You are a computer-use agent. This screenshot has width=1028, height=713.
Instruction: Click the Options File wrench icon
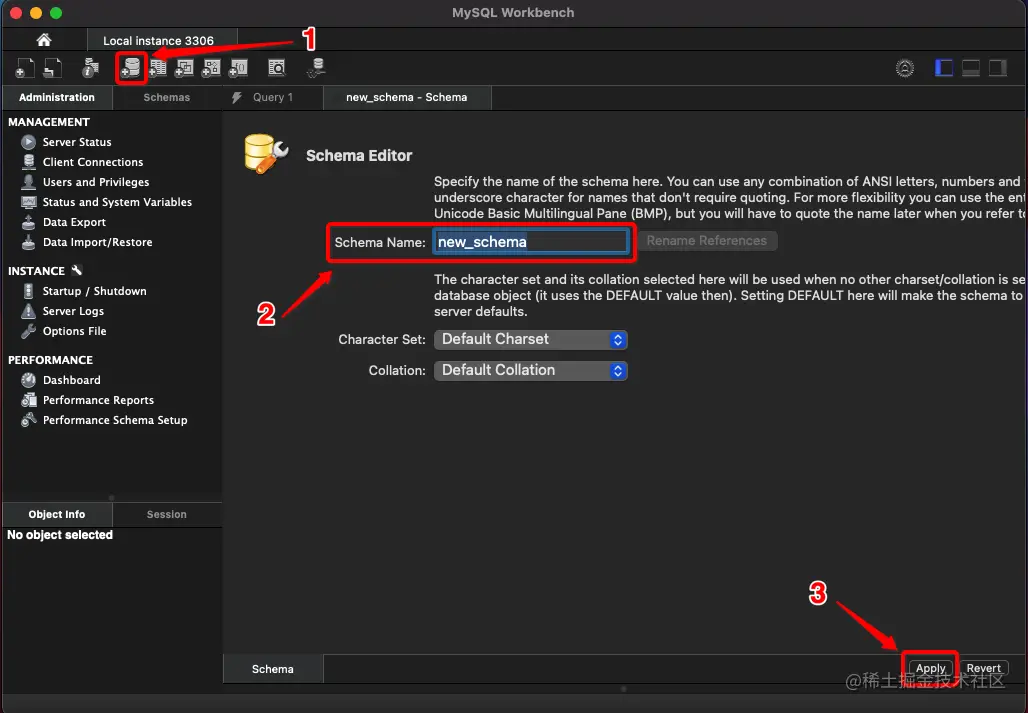click(28, 331)
